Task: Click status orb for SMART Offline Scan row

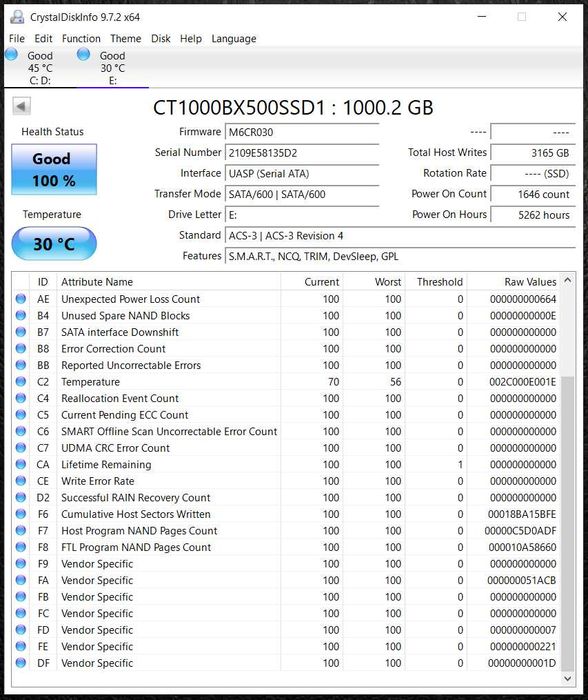Action: point(21,431)
